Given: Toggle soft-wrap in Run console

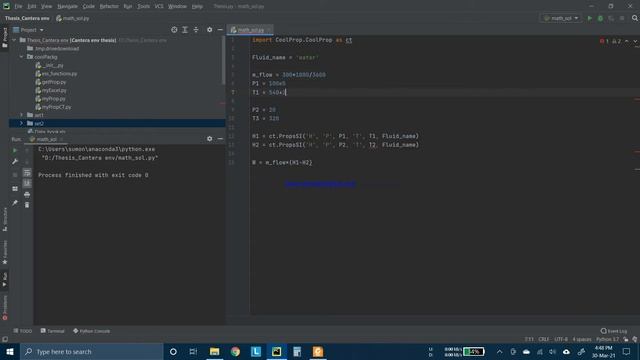Looking at the screenshot, I should coord(27,173).
